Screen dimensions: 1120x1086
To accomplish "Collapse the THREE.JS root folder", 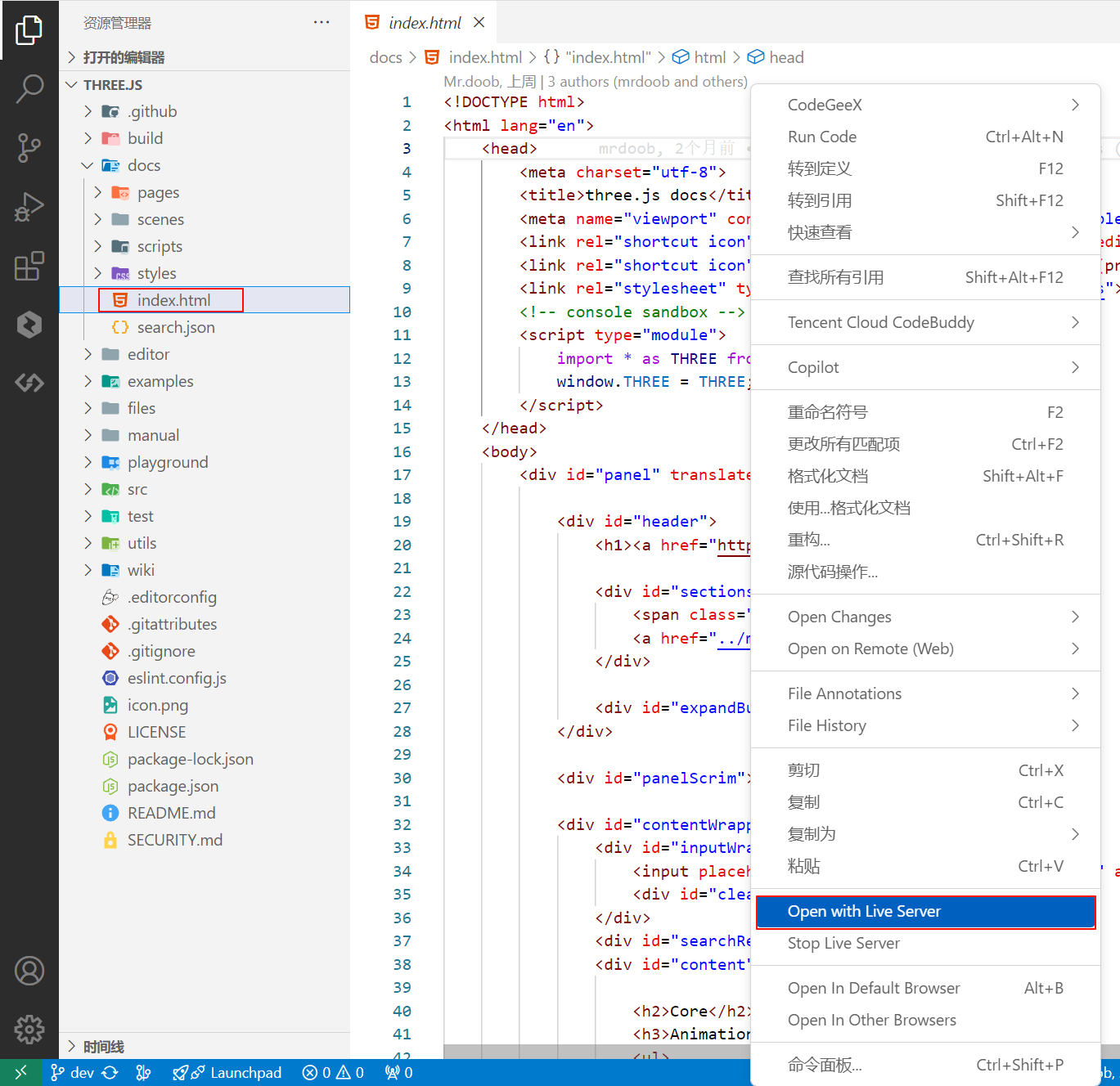I will [205, 85].
